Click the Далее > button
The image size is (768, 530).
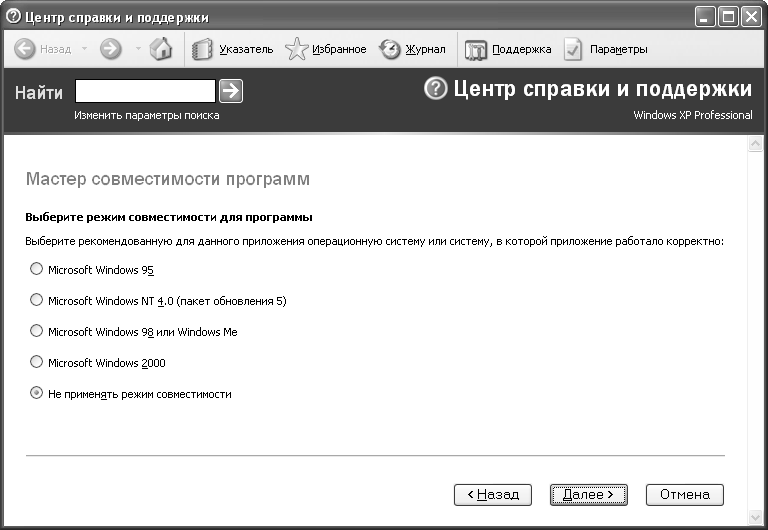pyautogui.click(x=588, y=494)
